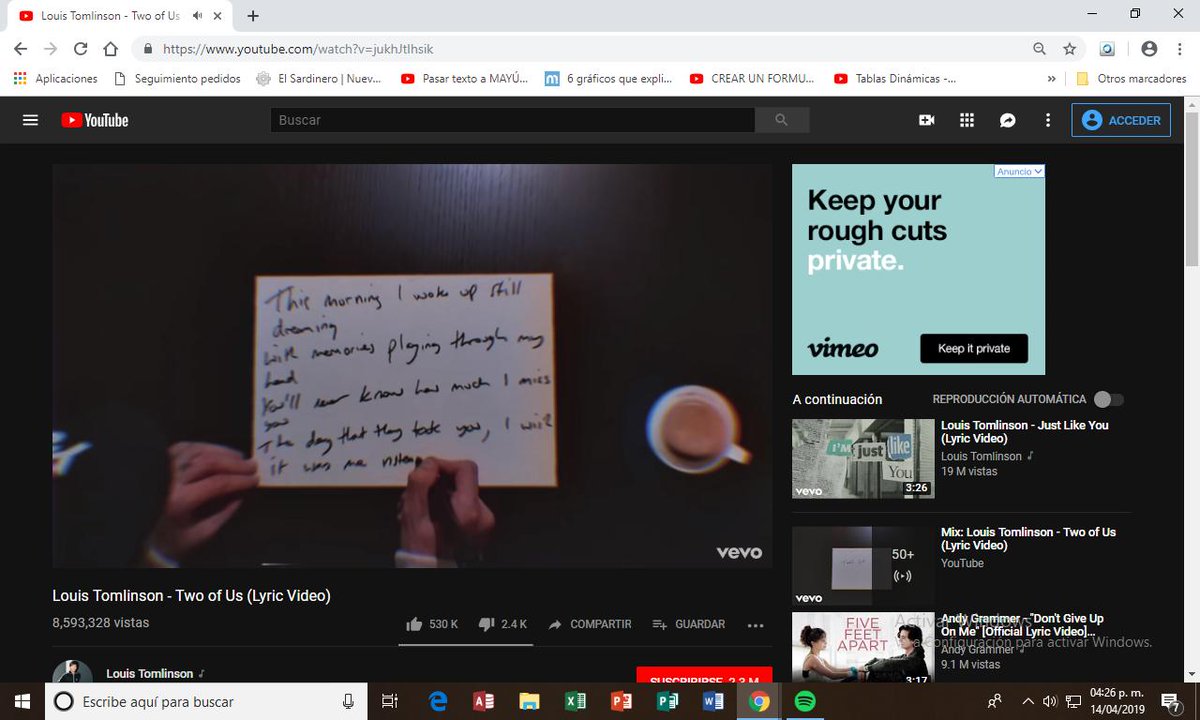1200x720 pixels.
Task: Show hidden tray icons chevron
Action: pyautogui.click(x=1028, y=701)
